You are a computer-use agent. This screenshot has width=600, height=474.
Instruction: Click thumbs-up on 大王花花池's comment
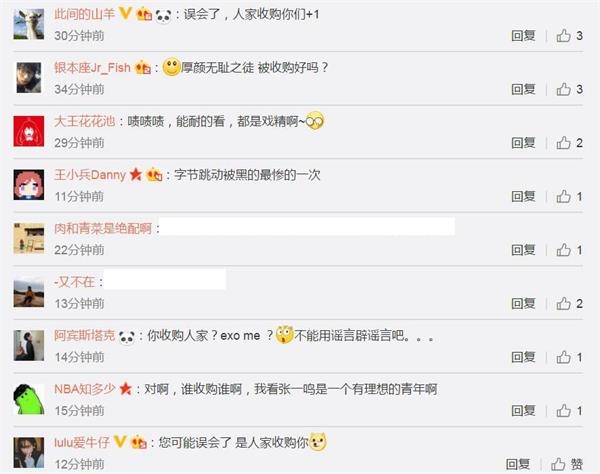click(x=563, y=143)
